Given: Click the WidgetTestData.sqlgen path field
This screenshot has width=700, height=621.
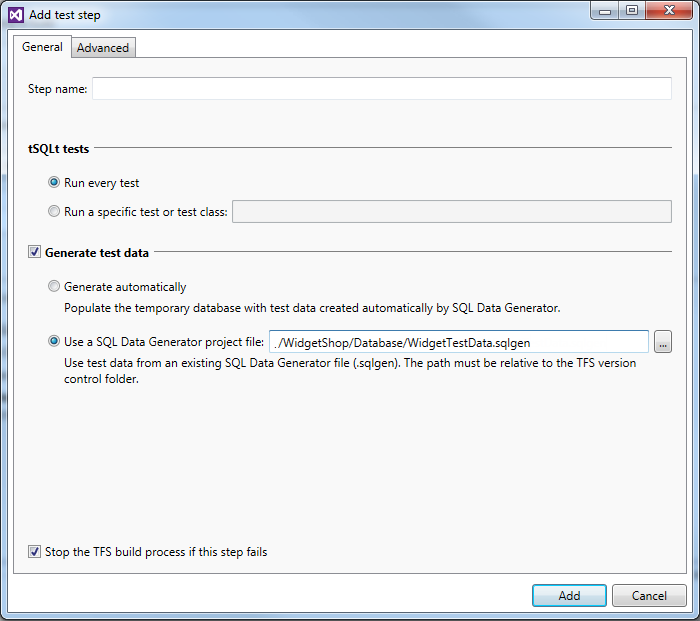Looking at the screenshot, I should tap(459, 342).
